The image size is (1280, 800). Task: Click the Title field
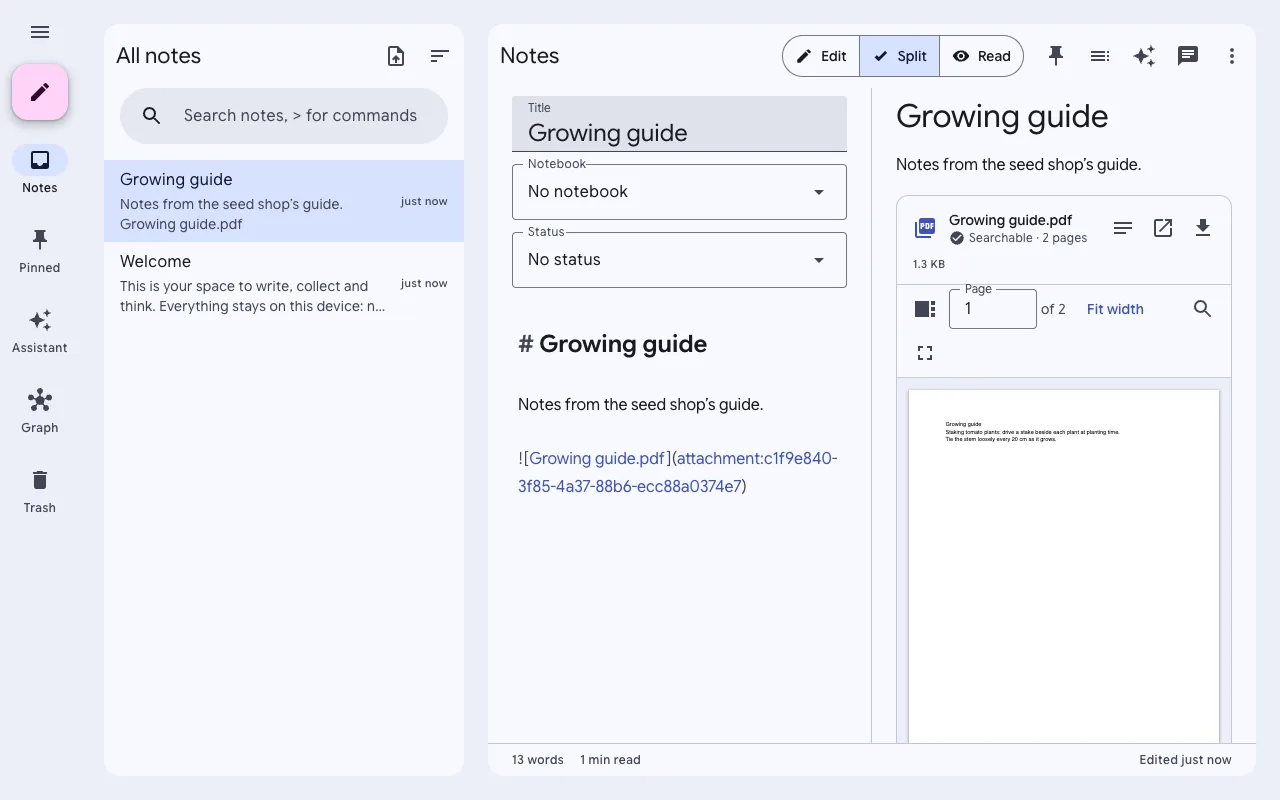click(679, 124)
